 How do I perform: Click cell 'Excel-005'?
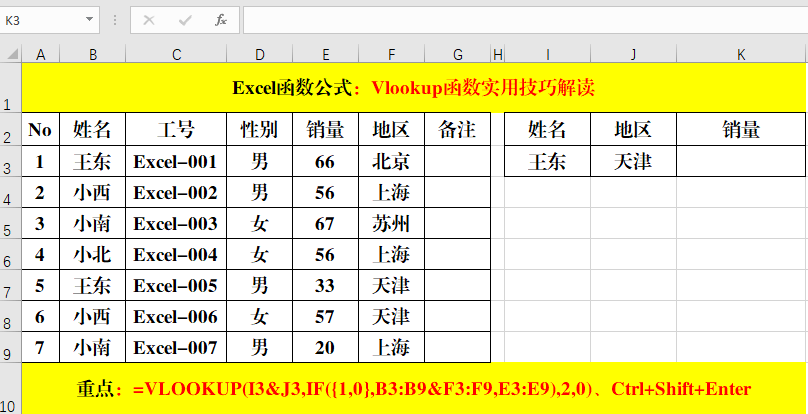coord(176,285)
